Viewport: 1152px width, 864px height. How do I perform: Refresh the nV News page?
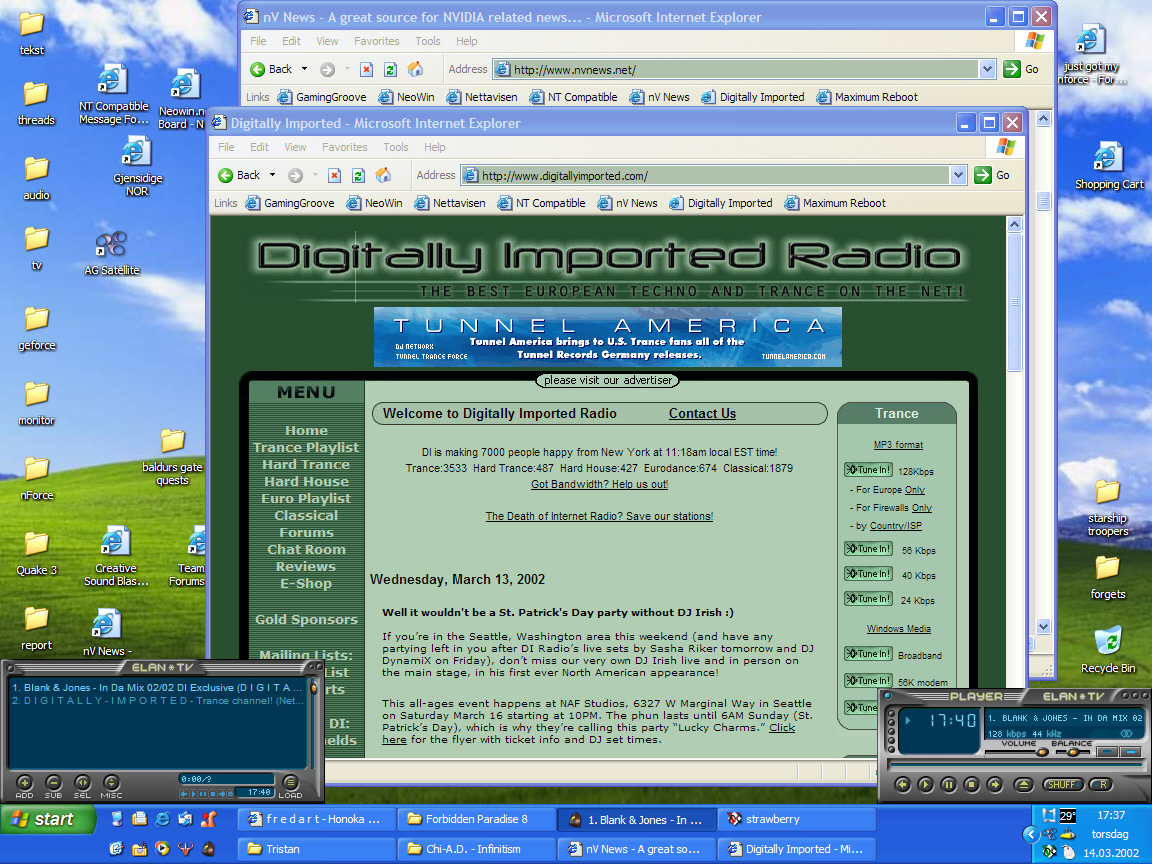pos(391,69)
